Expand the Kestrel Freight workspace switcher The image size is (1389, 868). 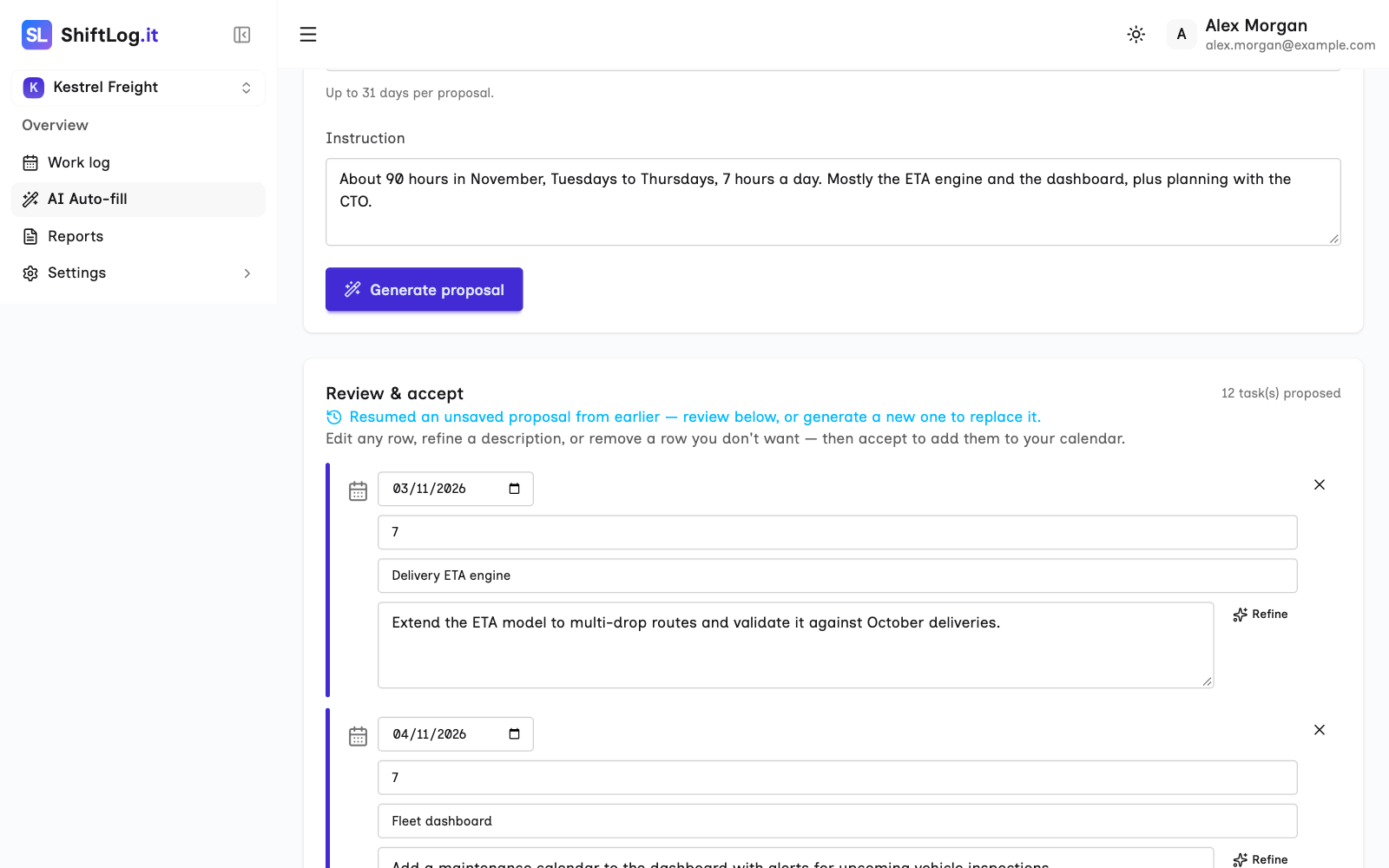[139, 88]
